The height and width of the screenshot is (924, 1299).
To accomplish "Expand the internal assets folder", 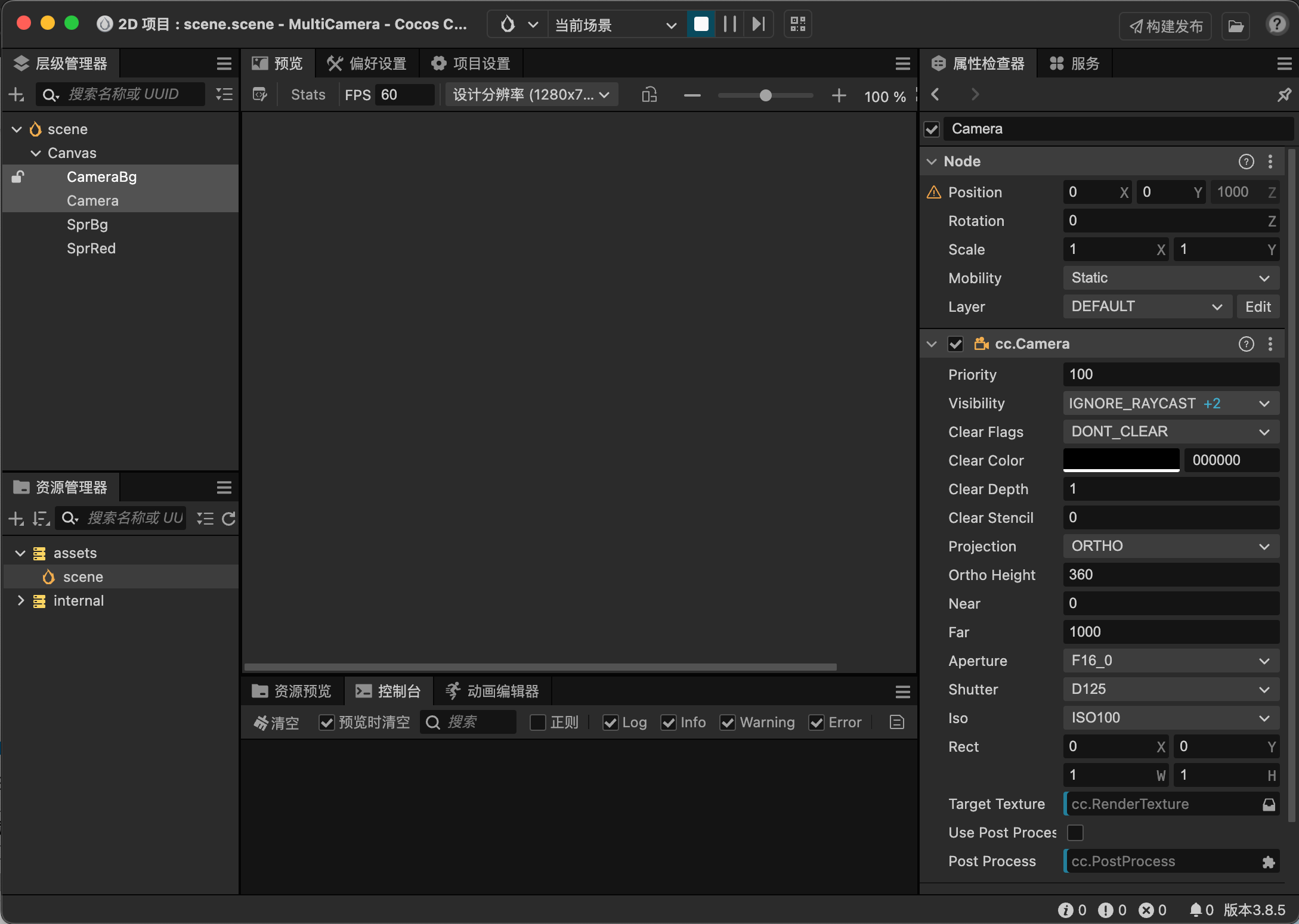I will pyautogui.click(x=21, y=601).
